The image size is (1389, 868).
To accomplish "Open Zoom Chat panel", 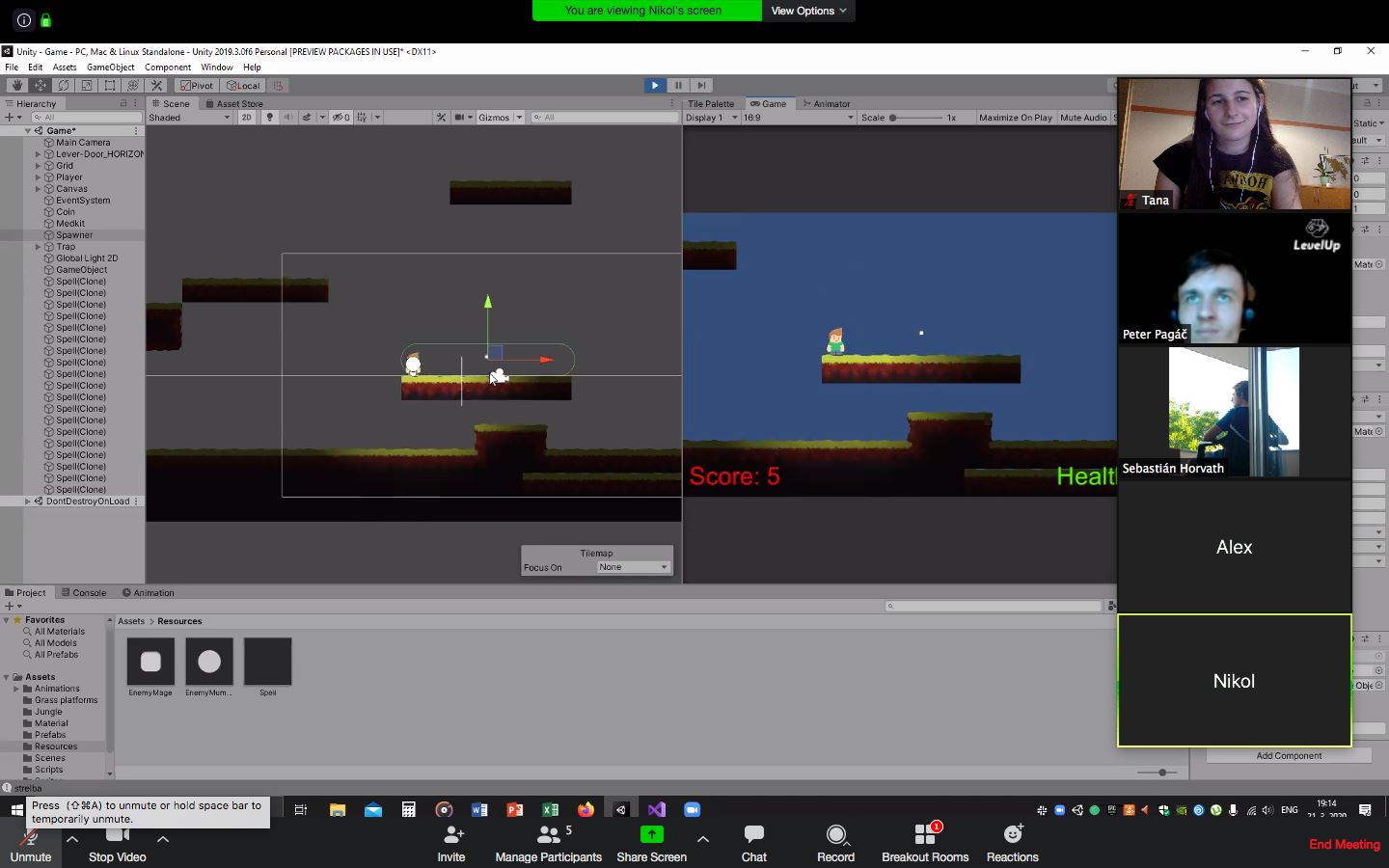I will (753, 842).
